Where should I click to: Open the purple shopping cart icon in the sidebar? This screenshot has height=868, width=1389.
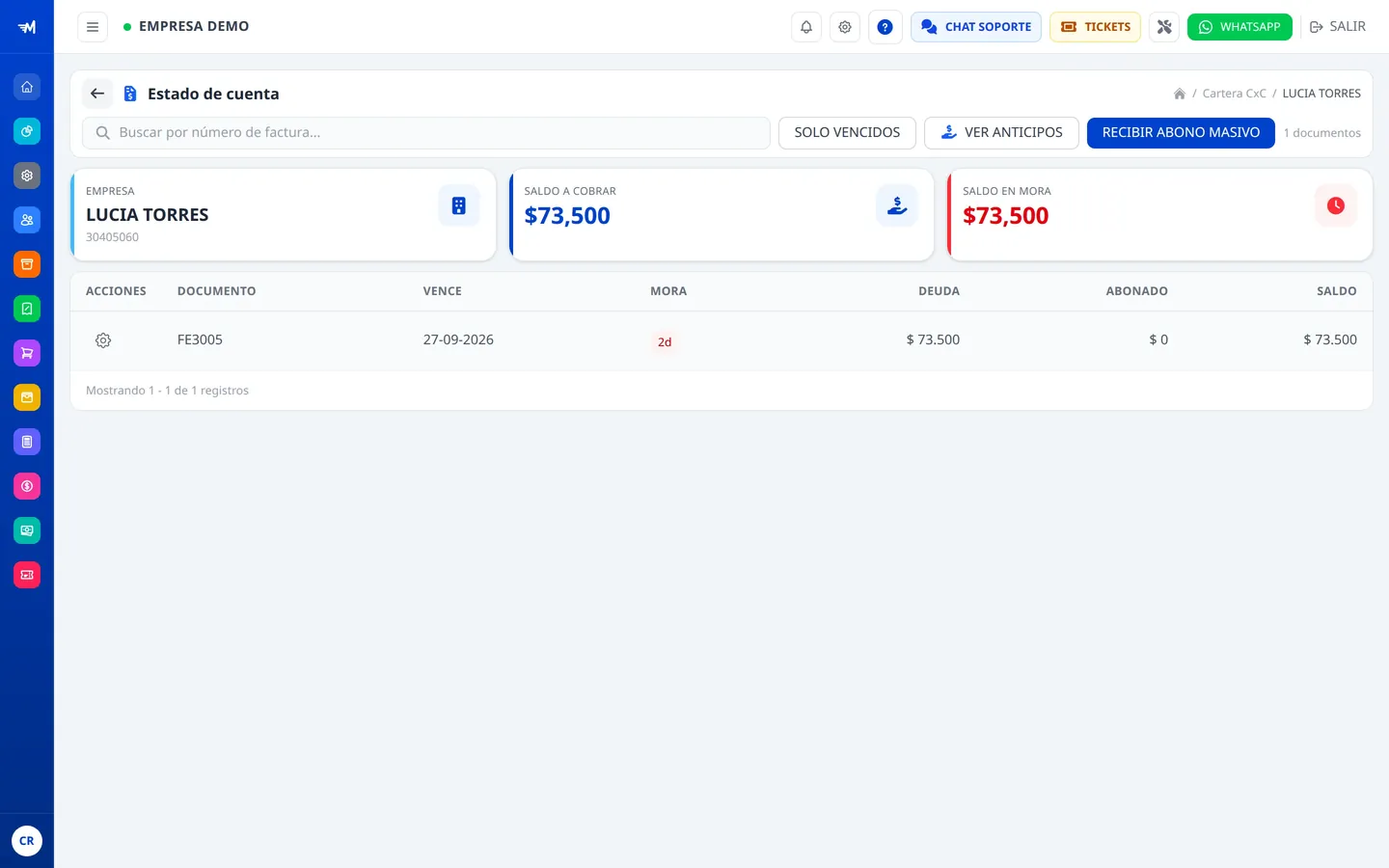27,353
